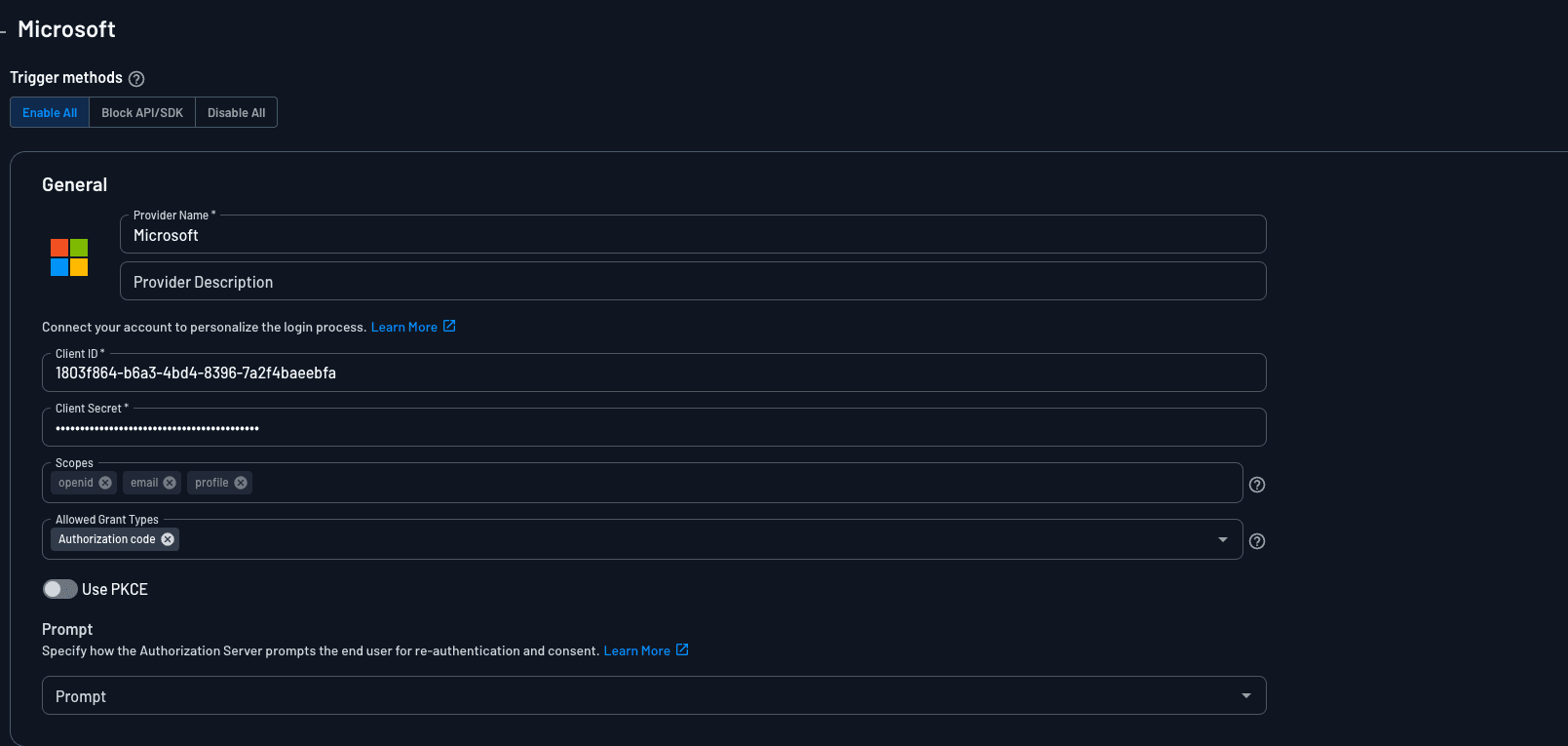This screenshot has width=1568, height=746.
Task: Select the Block API/SDK trigger method
Action: (142, 112)
